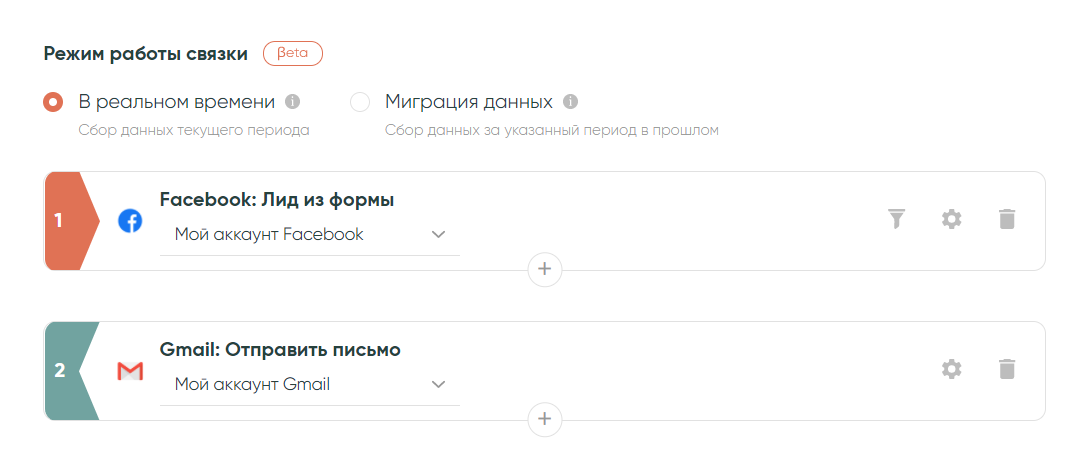The height and width of the screenshot is (453, 1089).
Task: Open settings gear for Gmail step
Action: coord(952,369)
